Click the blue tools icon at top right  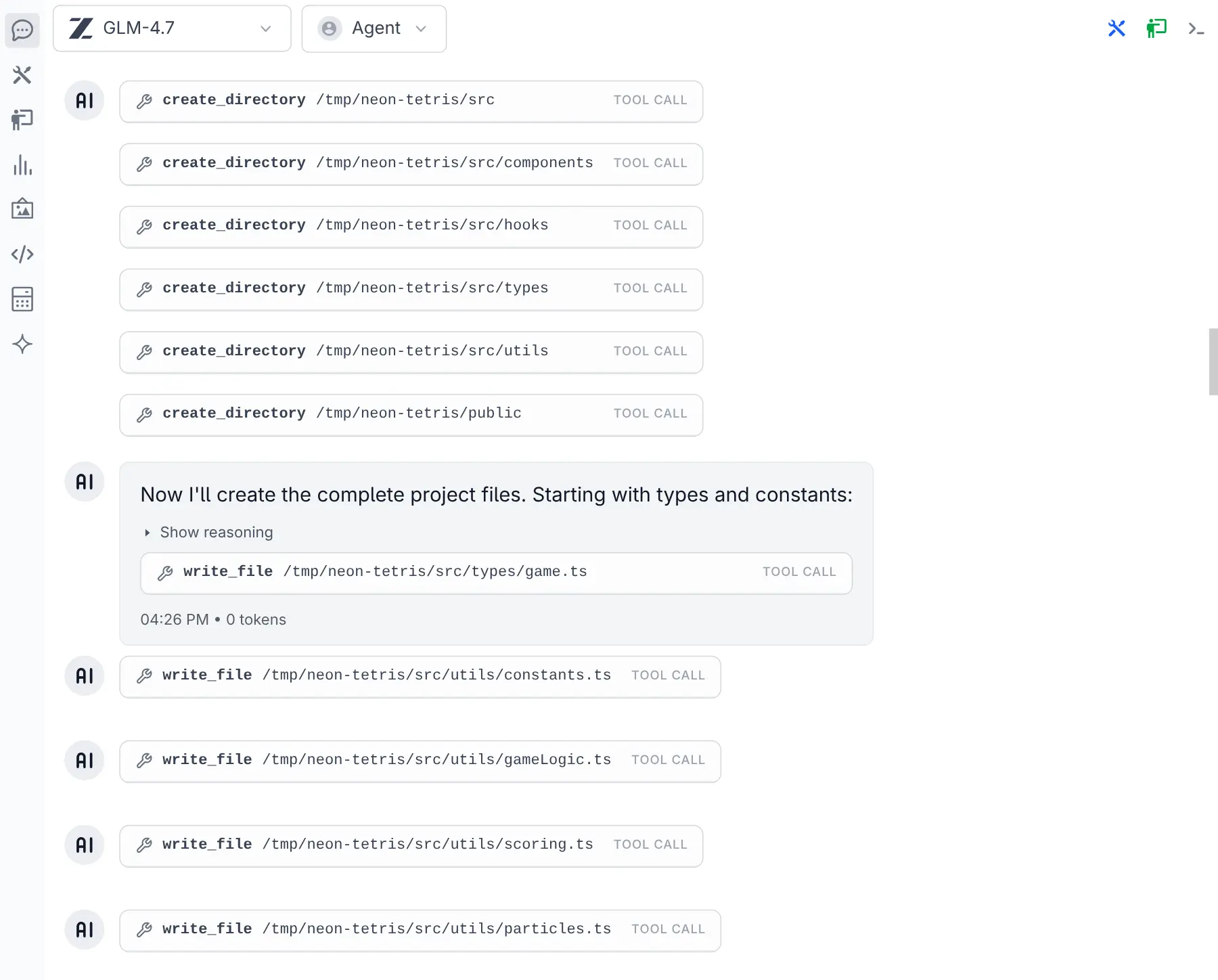(x=1116, y=28)
